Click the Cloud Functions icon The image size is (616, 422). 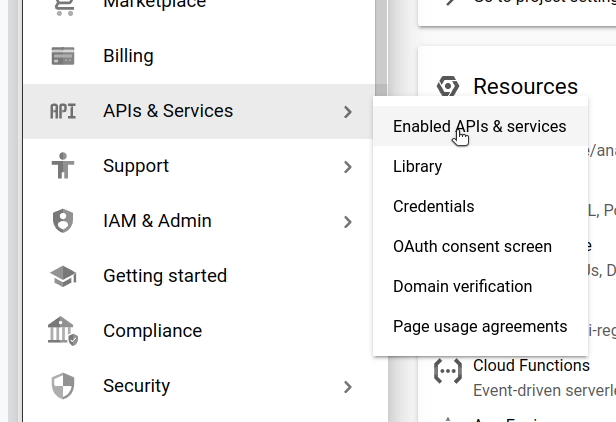(447, 371)
